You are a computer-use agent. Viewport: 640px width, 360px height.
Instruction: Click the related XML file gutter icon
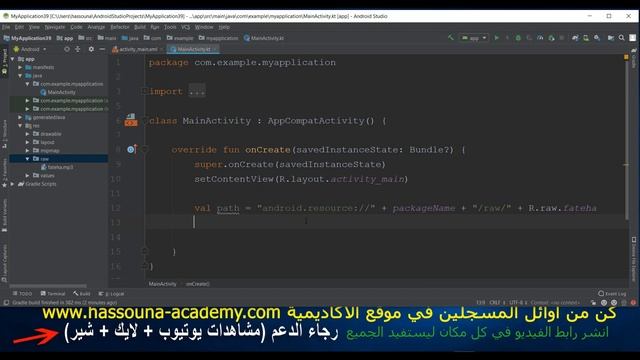coord(131,120)
